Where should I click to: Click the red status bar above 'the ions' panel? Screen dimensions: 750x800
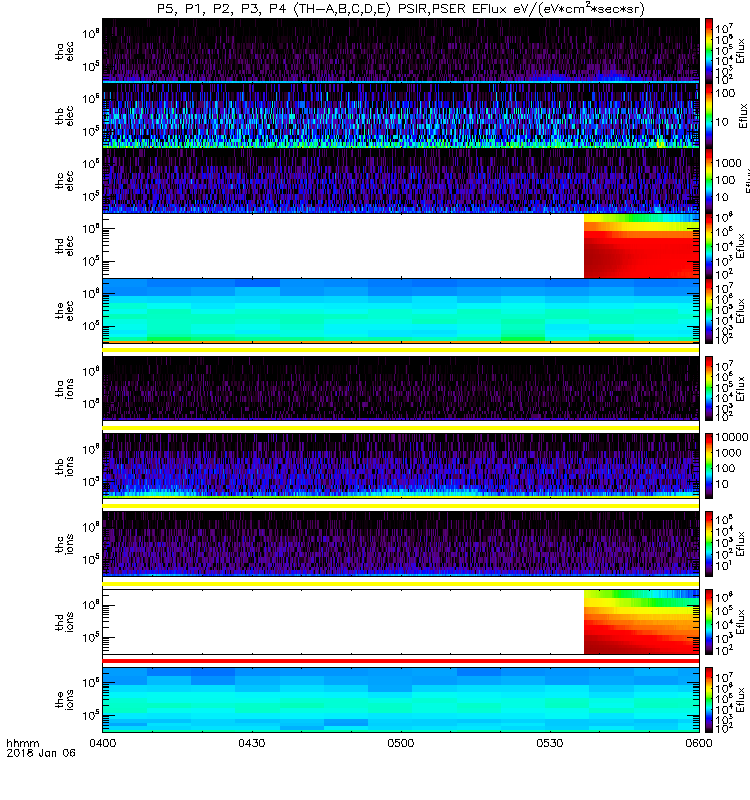[x=401, y=661]
